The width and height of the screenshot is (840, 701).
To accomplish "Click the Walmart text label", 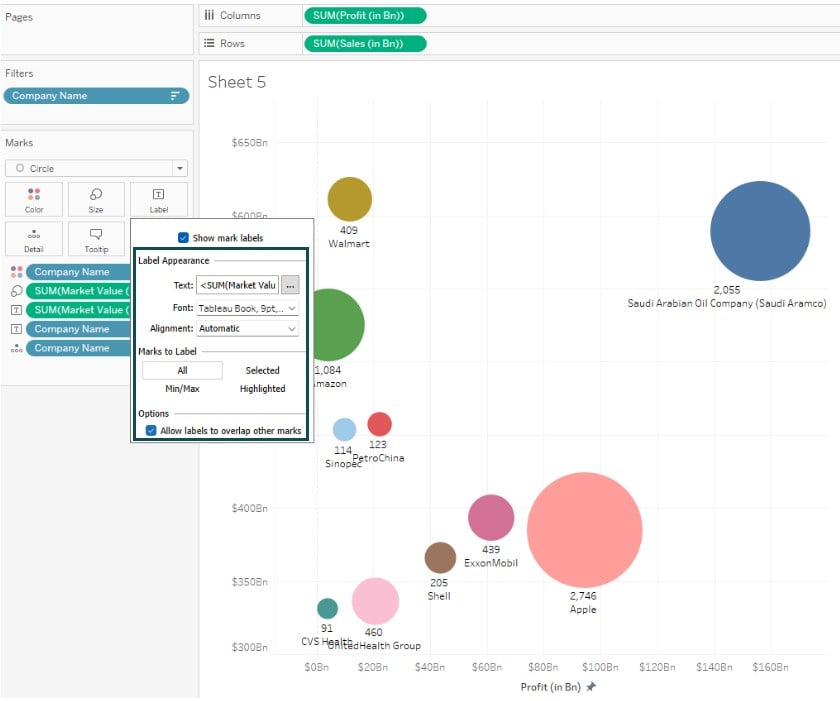I will coord(349,244).
